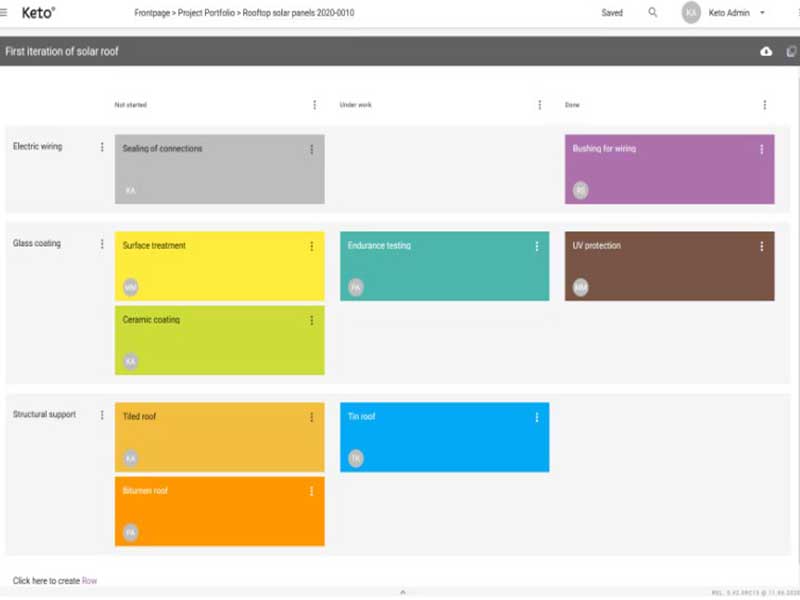Open the Tin roof card options
Screen dimensions: 800x600
pyautogui.click(x=536, y=417)
